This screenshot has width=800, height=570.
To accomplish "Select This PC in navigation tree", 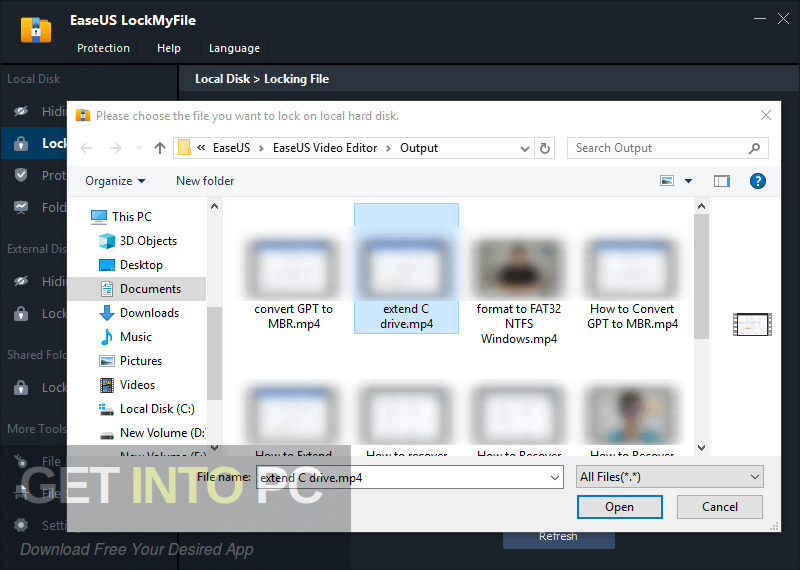I will click(121, 216).
